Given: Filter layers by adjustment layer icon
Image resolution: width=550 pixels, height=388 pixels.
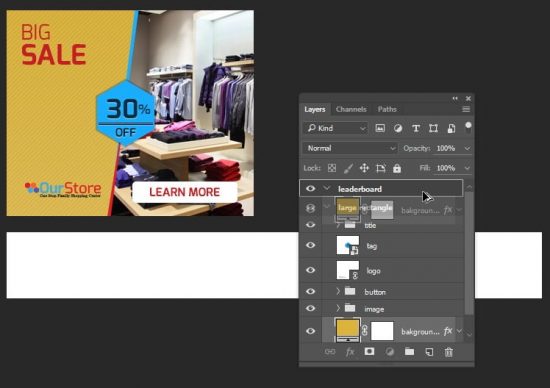Looking at the screenshot, I should 398,128.
